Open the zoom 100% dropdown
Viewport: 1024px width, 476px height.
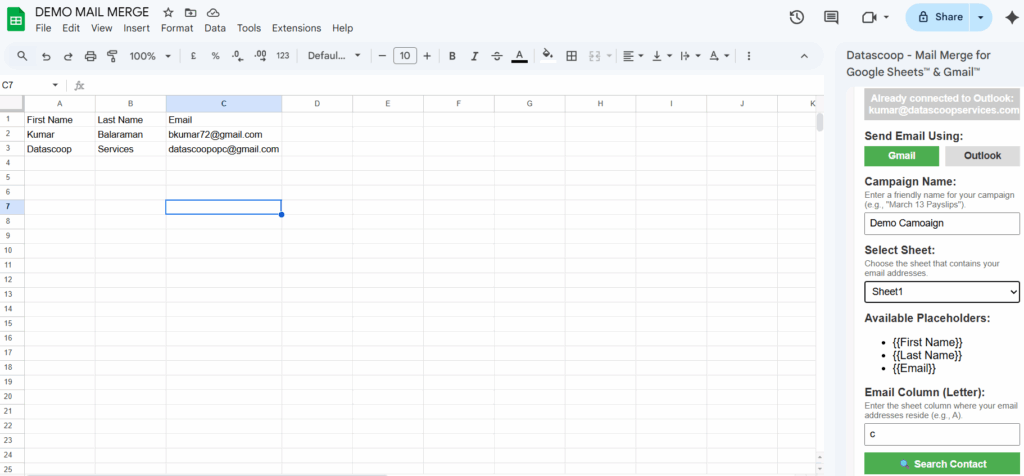pyautogui.click(x=150, y=56)
